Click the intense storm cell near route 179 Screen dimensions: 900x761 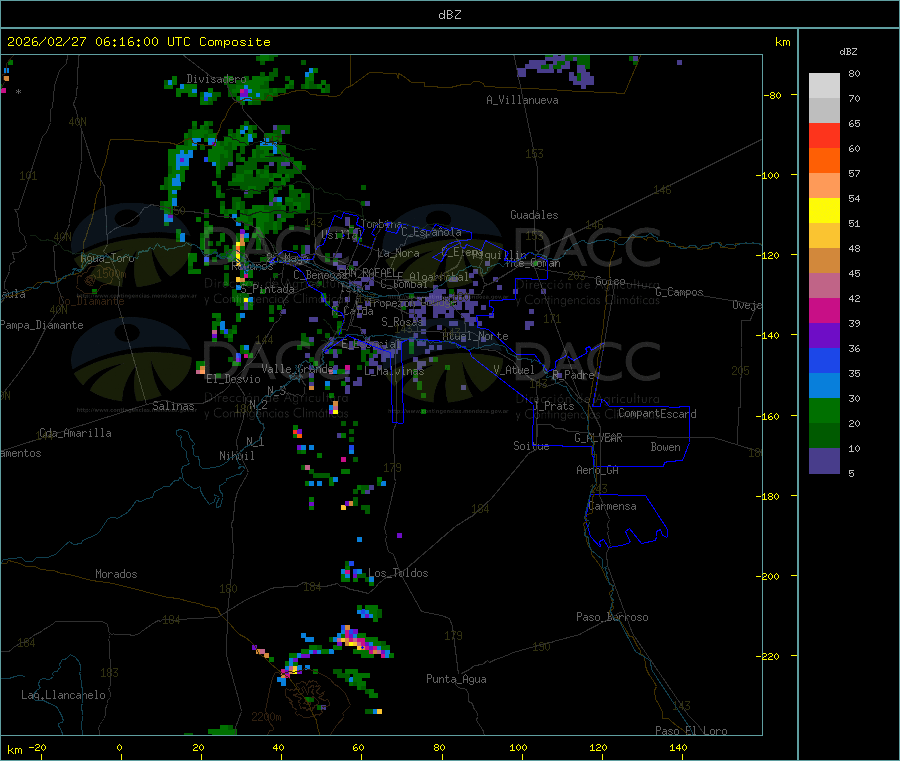362,642
